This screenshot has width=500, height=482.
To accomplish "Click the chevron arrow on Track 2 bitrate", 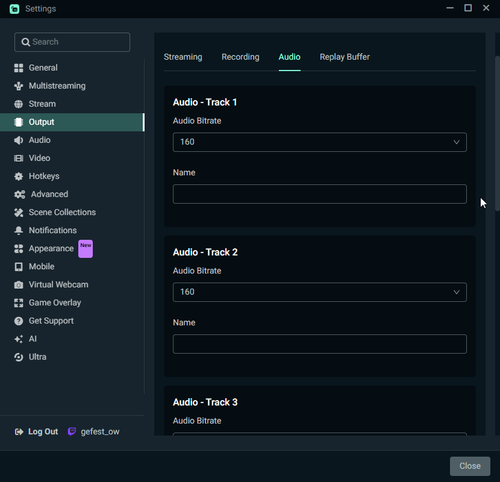I will [x=456, y=292].
